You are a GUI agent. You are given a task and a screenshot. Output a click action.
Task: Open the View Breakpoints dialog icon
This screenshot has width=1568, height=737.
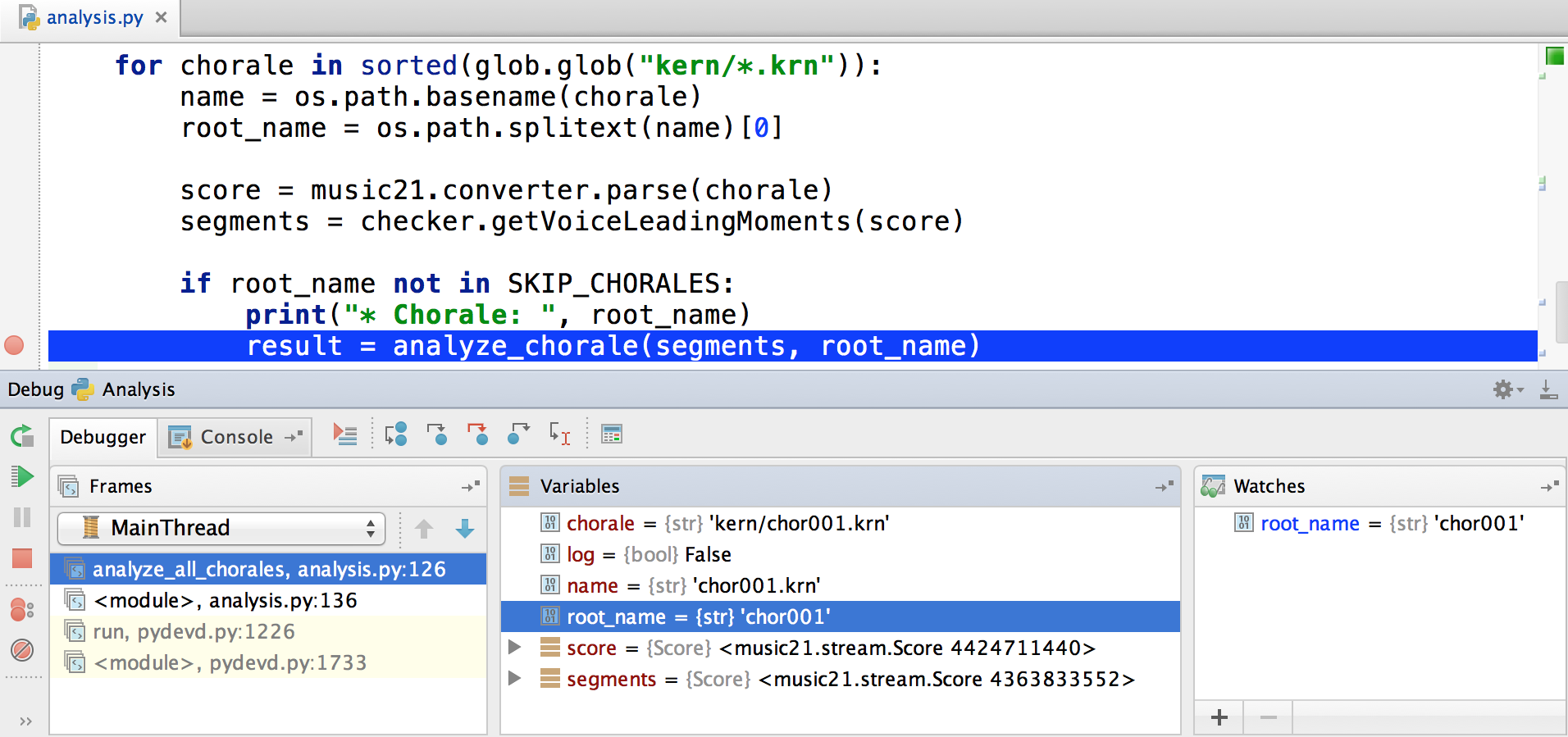[22, 610]
